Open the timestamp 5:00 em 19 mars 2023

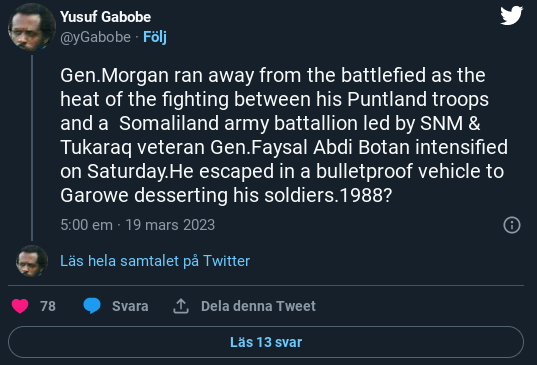click(138, 225)
